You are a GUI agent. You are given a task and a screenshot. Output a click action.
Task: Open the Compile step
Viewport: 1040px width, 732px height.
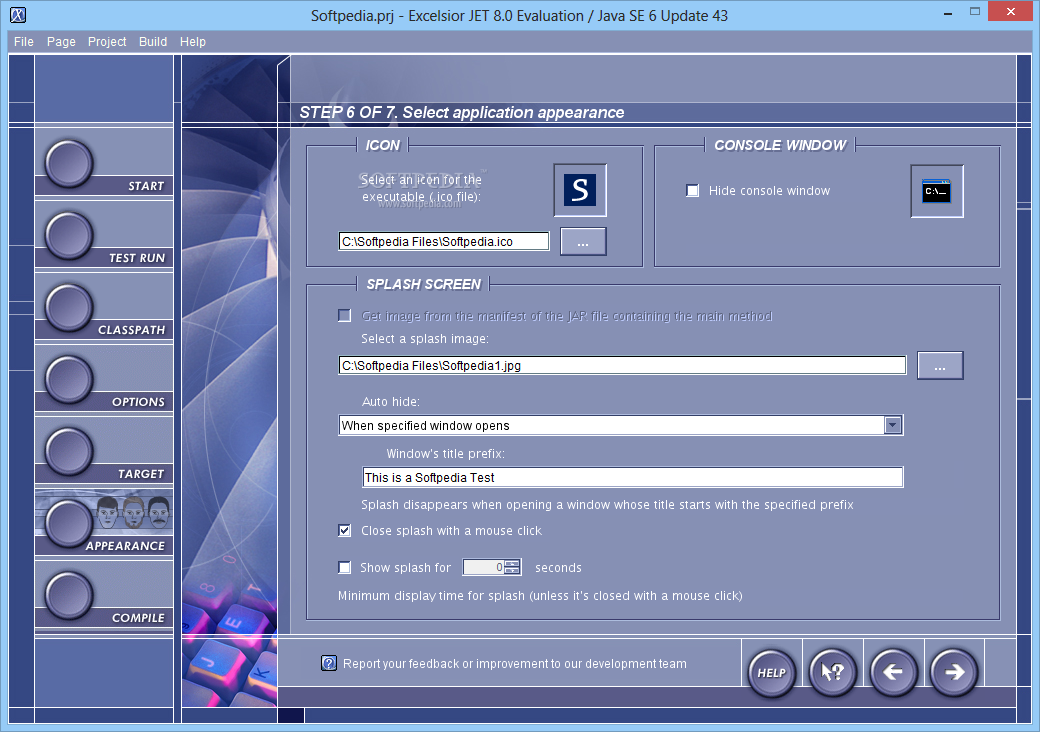(x=69, y=595)
